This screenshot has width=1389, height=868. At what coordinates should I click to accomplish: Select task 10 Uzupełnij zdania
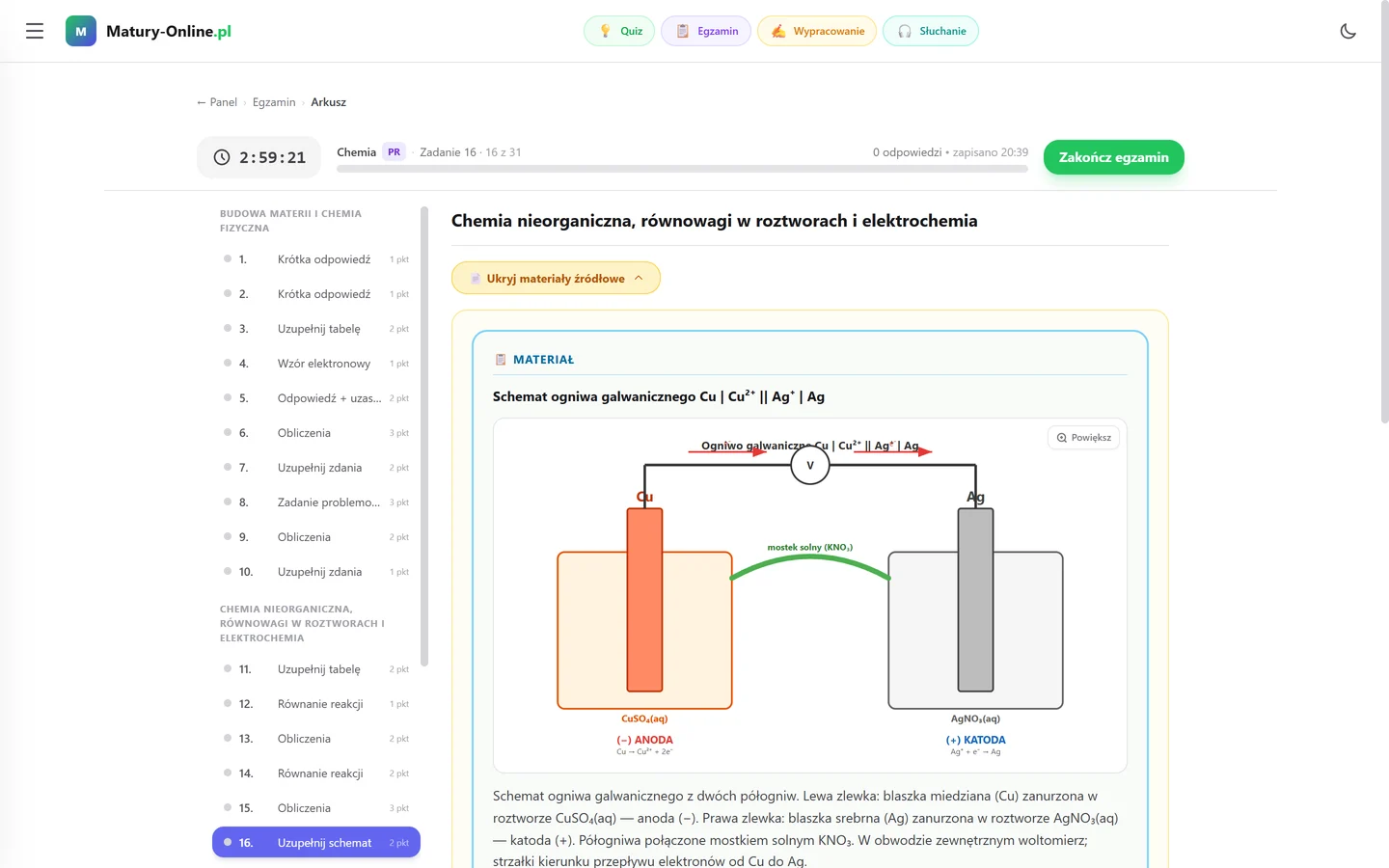316,572
